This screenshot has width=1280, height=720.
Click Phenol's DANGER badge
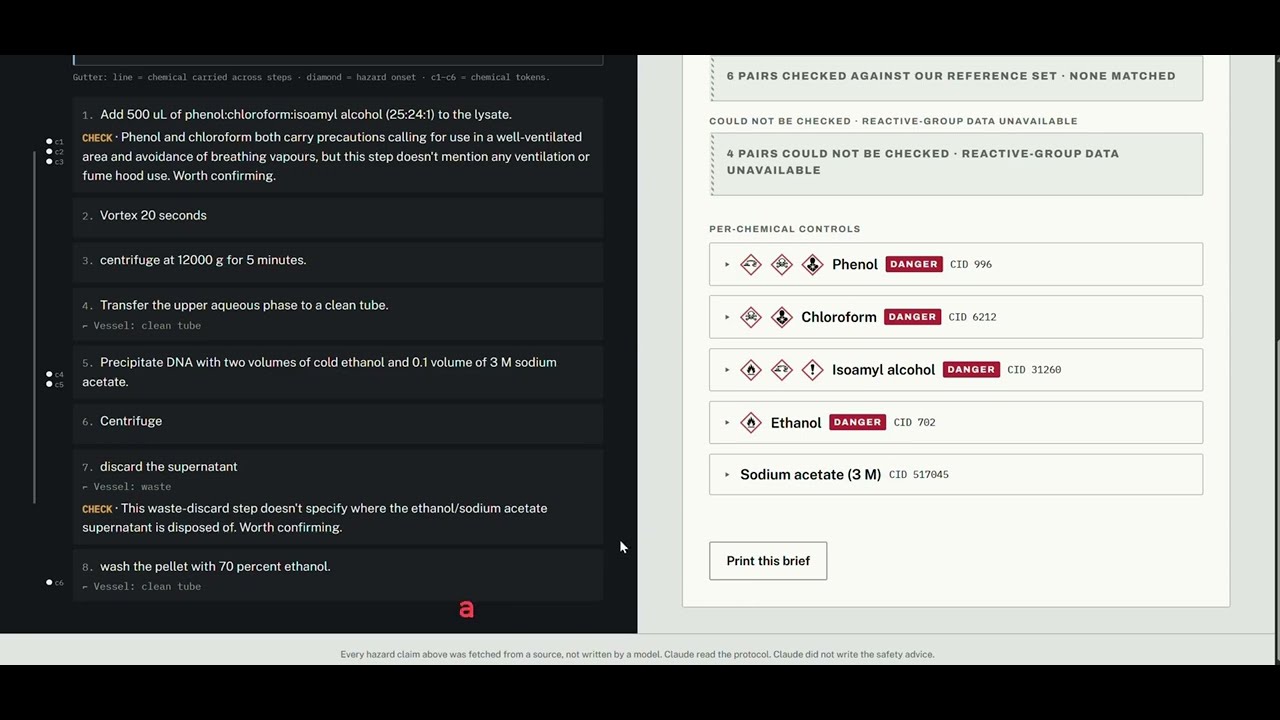[914, 264]
